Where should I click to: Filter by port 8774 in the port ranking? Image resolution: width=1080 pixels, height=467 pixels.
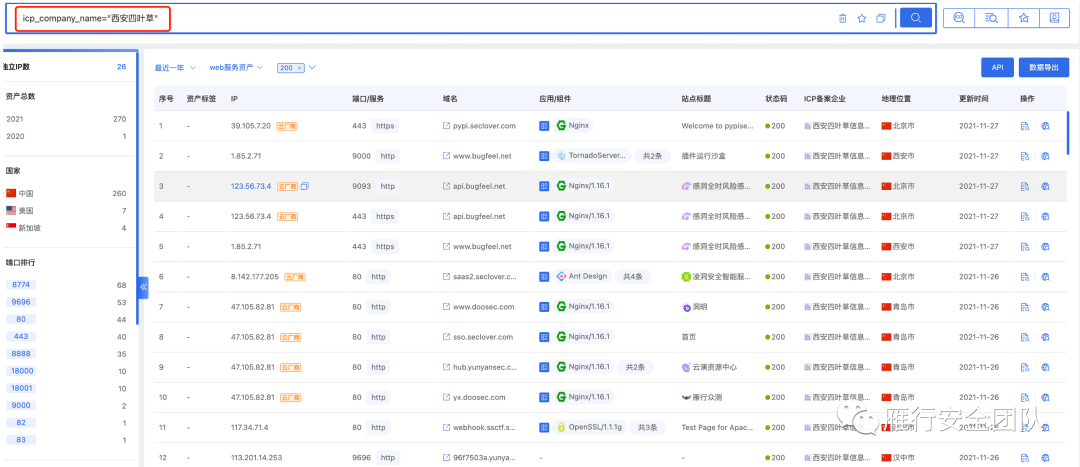(x=23, y=284)
